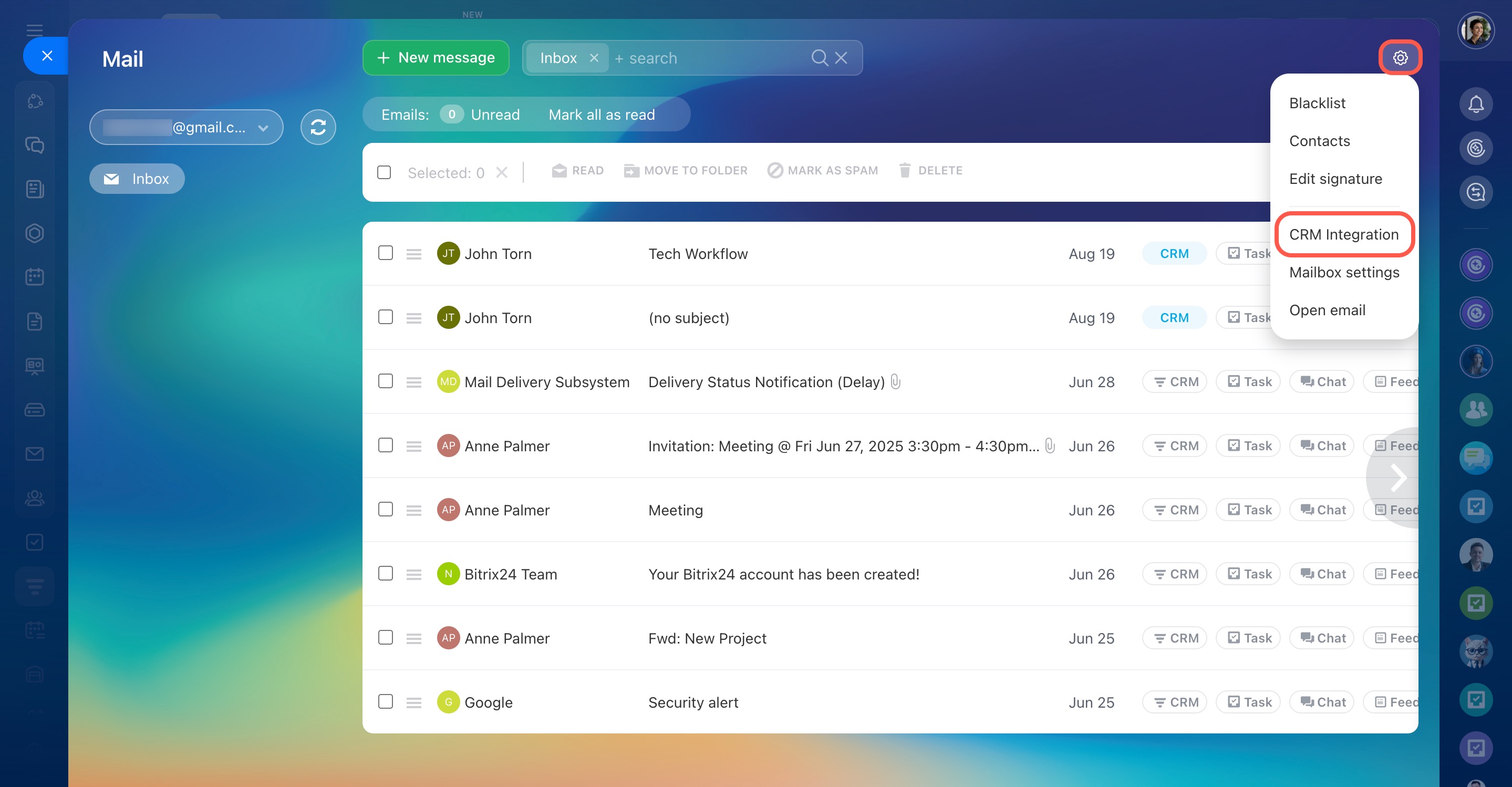Click Mark as spam toolbar icon

tap(775, 170)
